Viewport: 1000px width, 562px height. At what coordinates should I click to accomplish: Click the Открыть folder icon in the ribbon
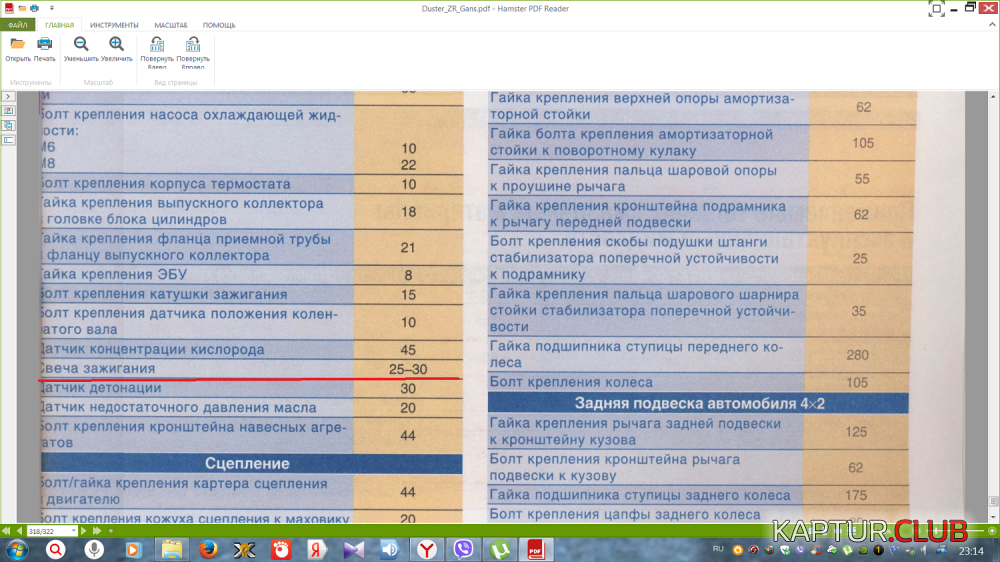point(18,44)
